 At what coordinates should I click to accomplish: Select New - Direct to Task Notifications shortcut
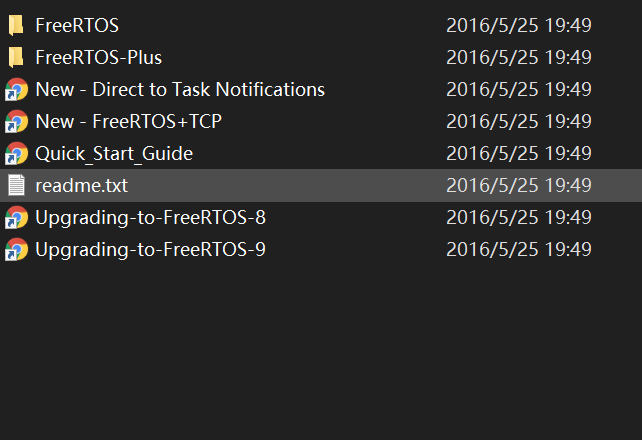180,89
